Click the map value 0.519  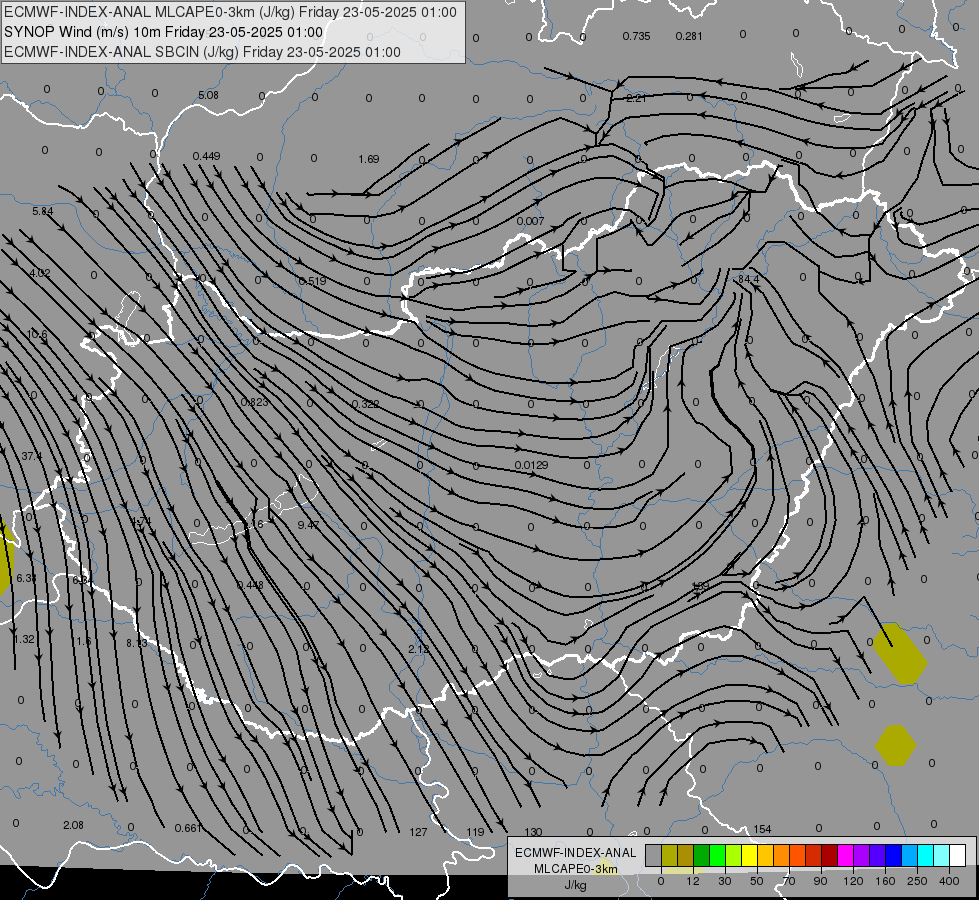(x=312, y=281)
